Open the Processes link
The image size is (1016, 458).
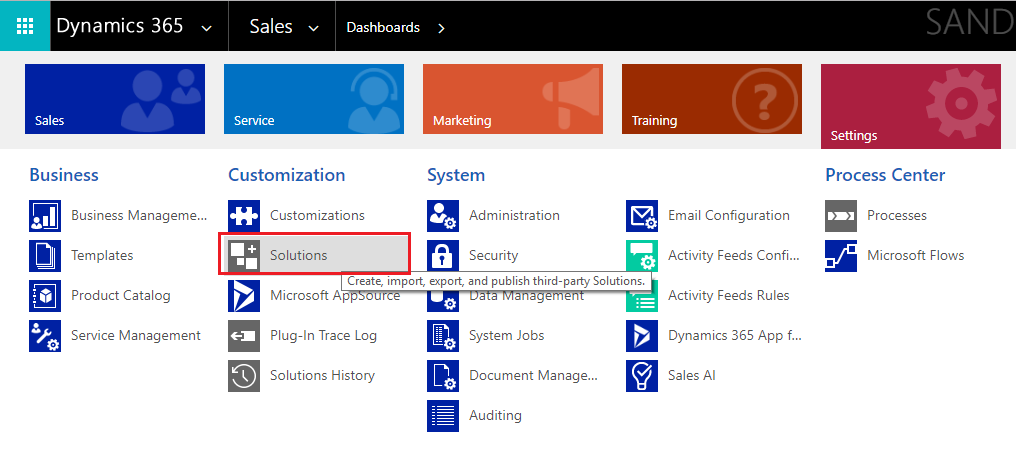pyautogui.click(x=896, y=215)
